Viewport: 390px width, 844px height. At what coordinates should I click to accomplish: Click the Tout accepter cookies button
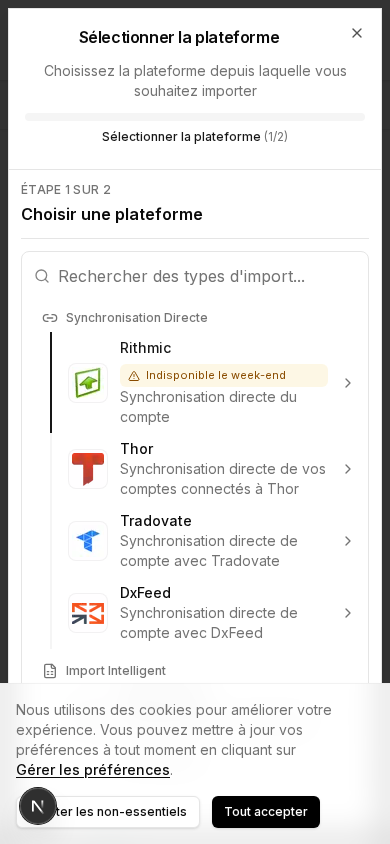[x=266, y=812]
